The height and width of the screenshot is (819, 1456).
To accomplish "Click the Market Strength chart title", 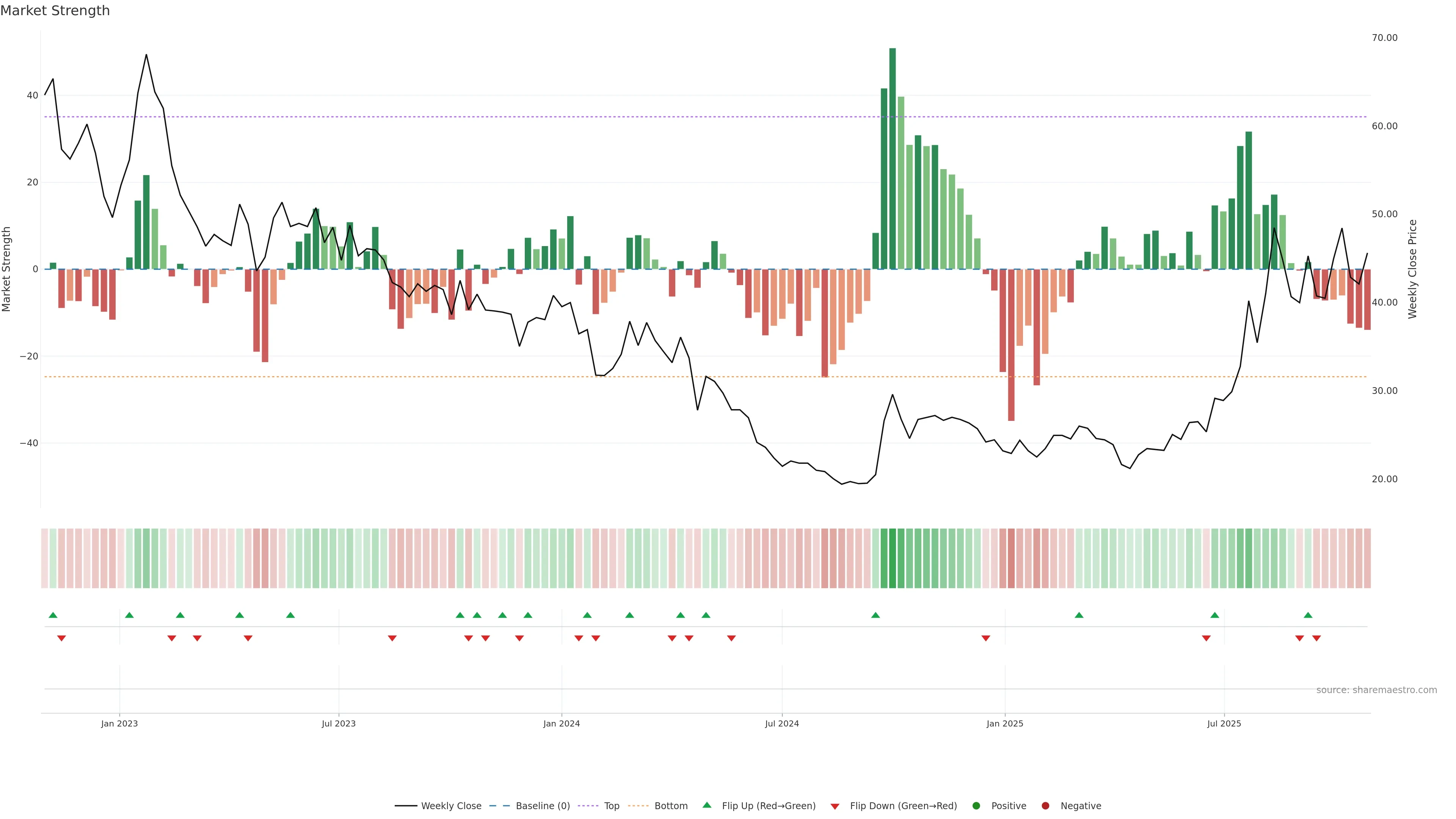I will pyautogui.click(x=55, y=11).
